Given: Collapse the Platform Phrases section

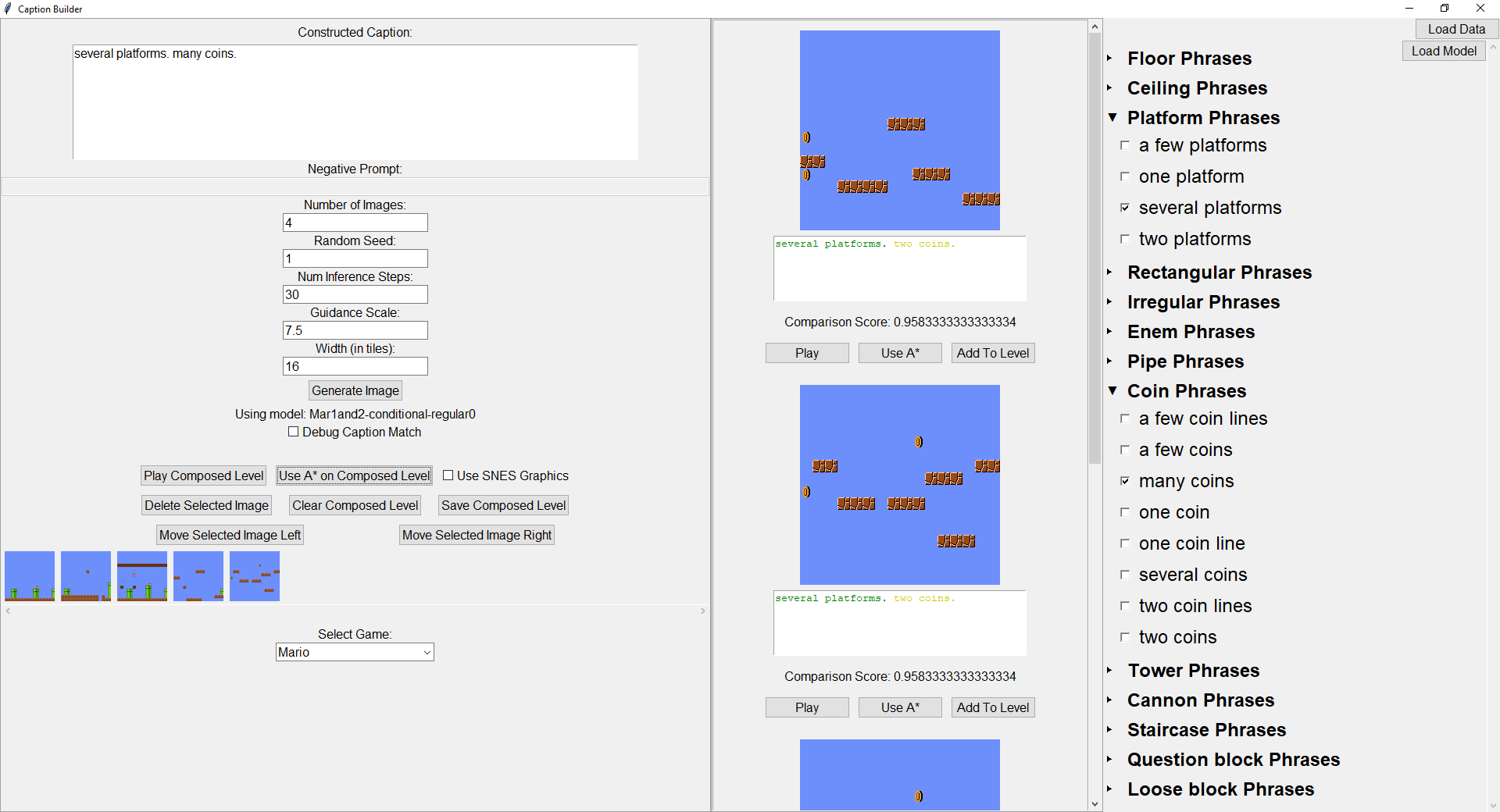Looking at the screenshot, I should click(x=1112, y=117).
